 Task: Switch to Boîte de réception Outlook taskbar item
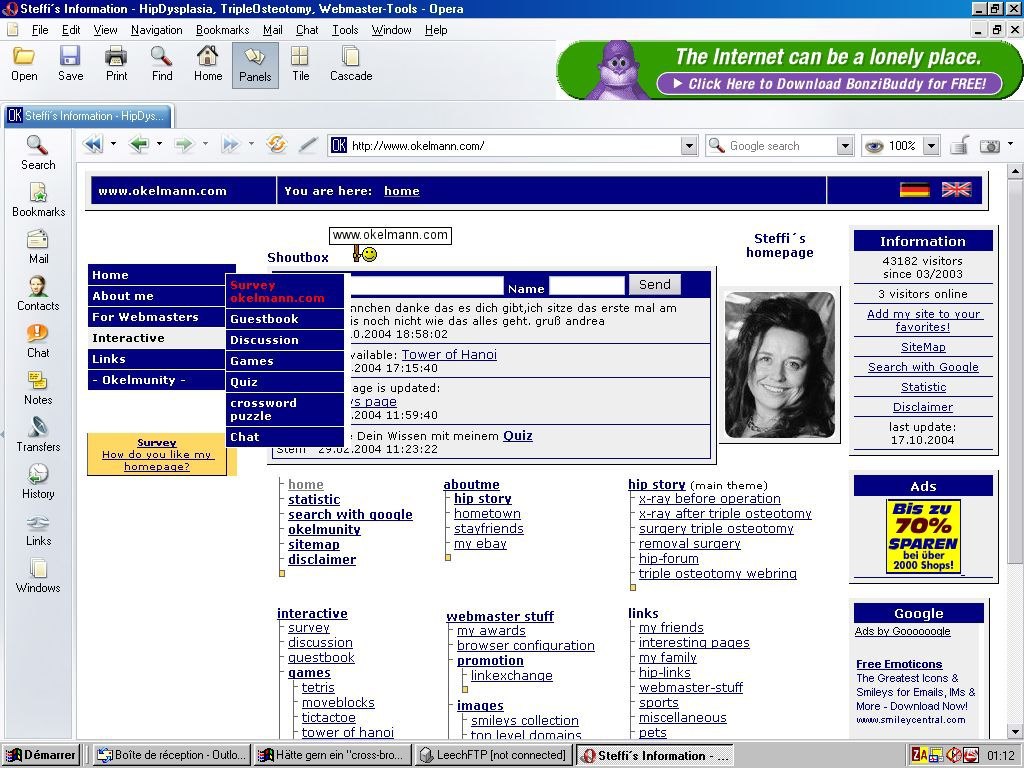[171, 755]
